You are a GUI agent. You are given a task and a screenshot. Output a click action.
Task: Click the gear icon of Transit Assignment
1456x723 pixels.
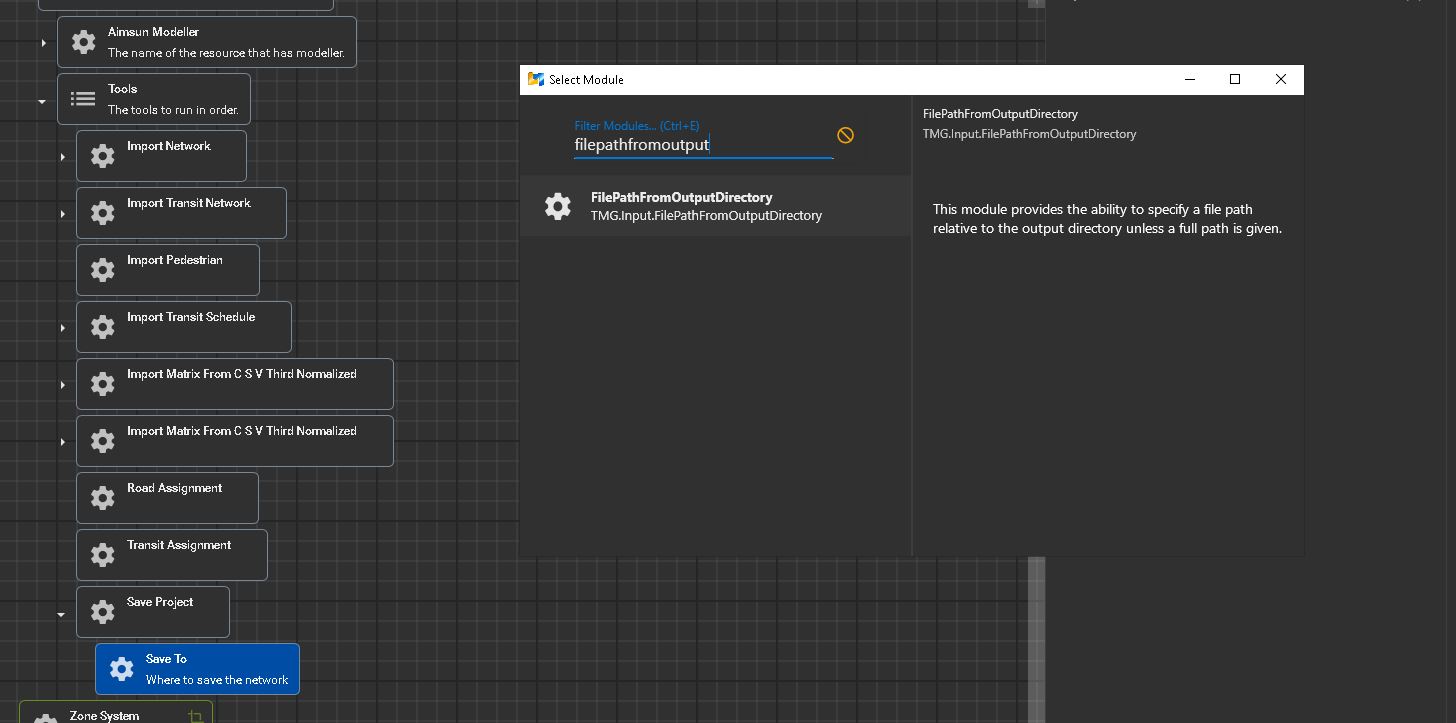click(103, 555)
